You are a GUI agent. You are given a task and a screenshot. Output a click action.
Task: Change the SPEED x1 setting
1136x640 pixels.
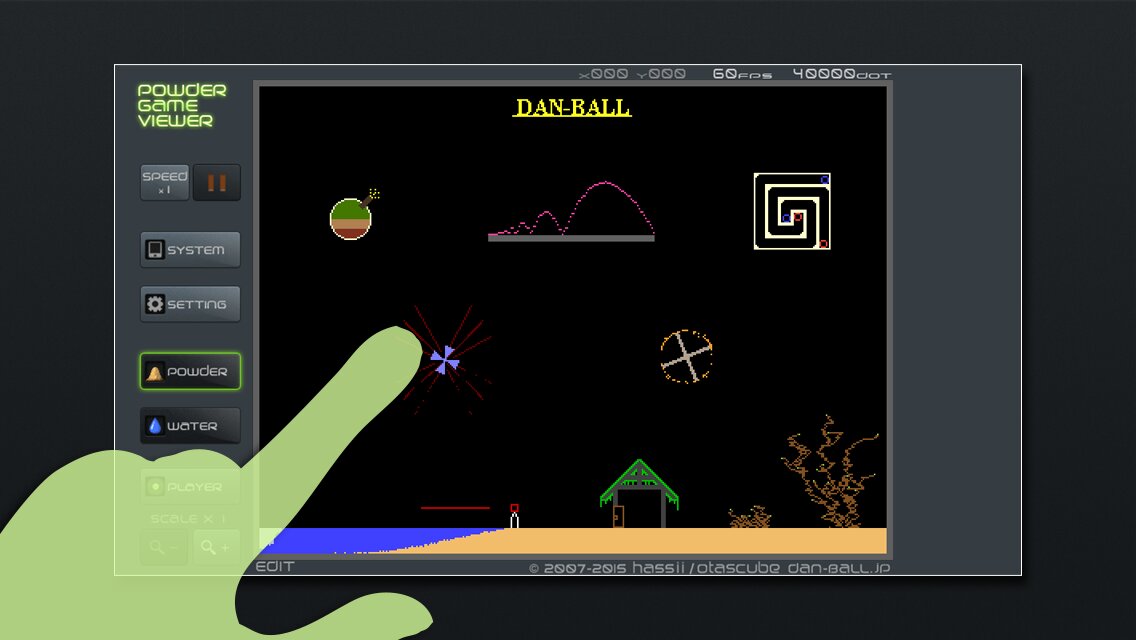[164, 183]
